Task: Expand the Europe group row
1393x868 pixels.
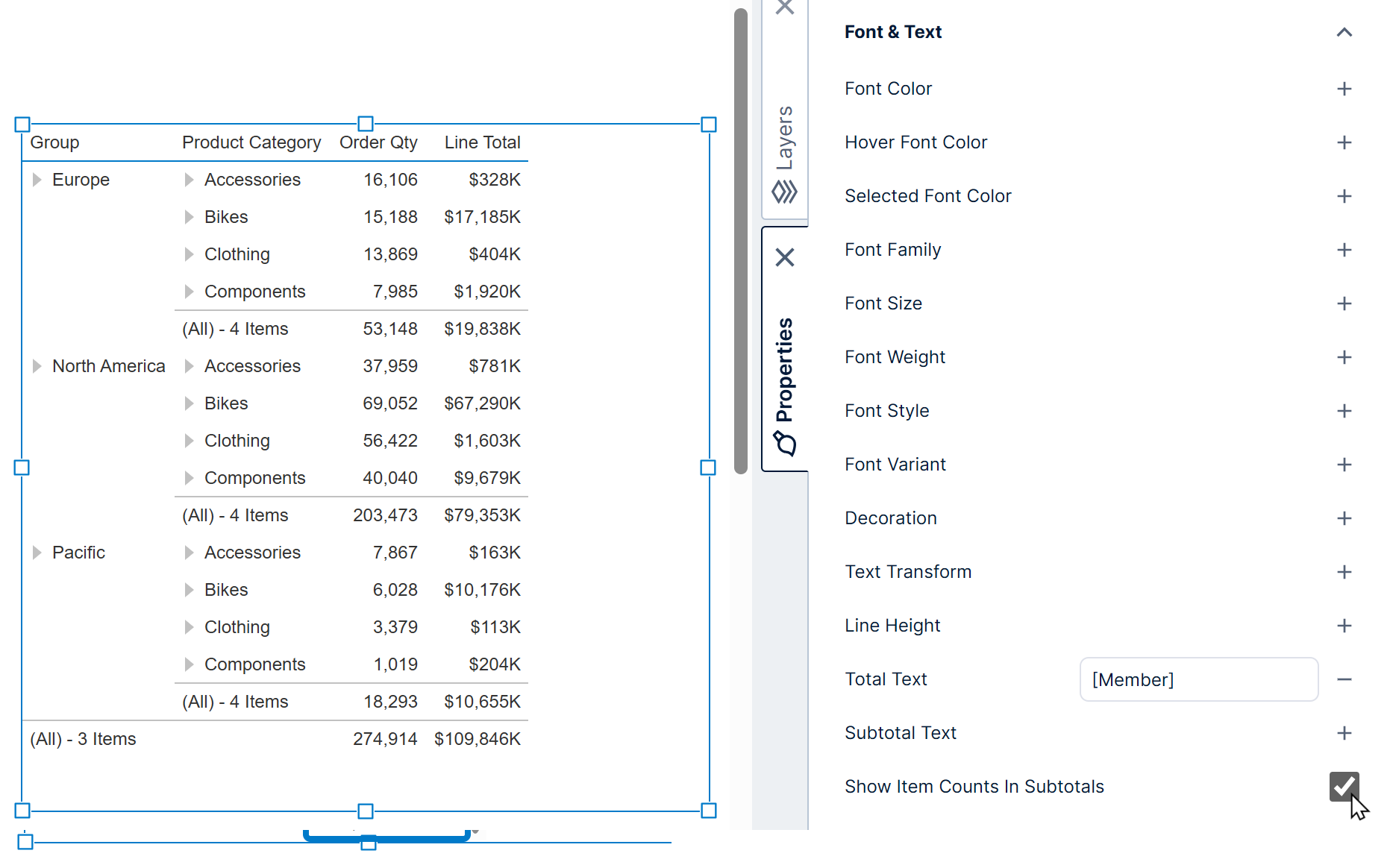Action: coord(36,179)
